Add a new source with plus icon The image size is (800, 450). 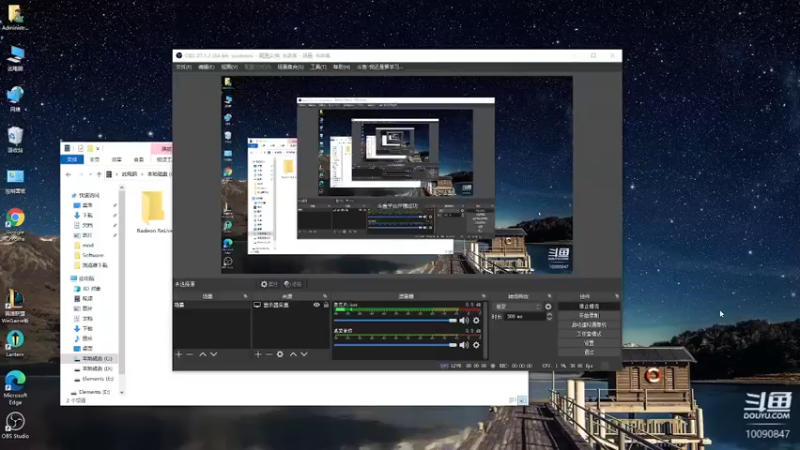pos(258,354)
